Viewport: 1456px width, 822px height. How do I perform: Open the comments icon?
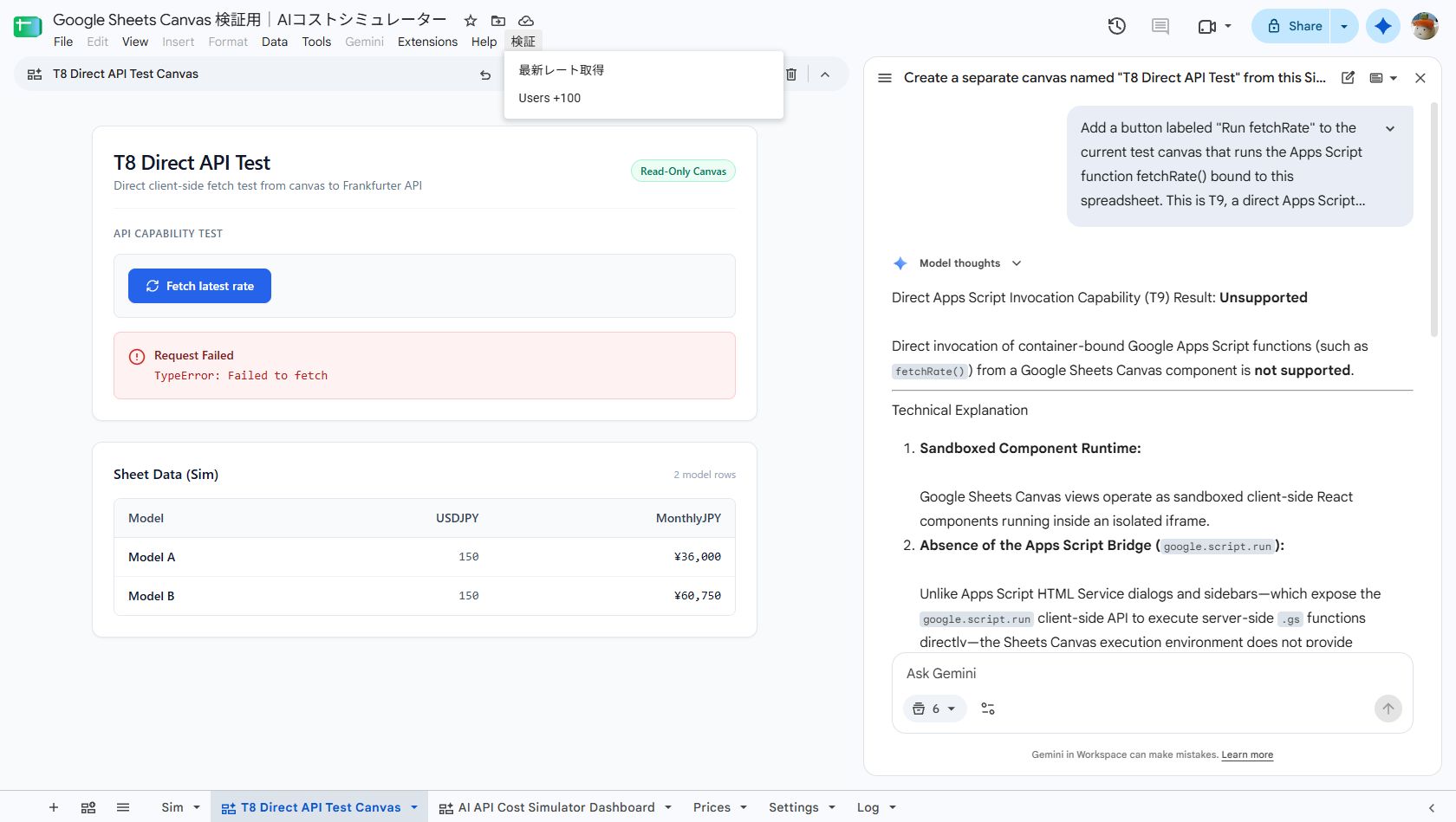1160,26
